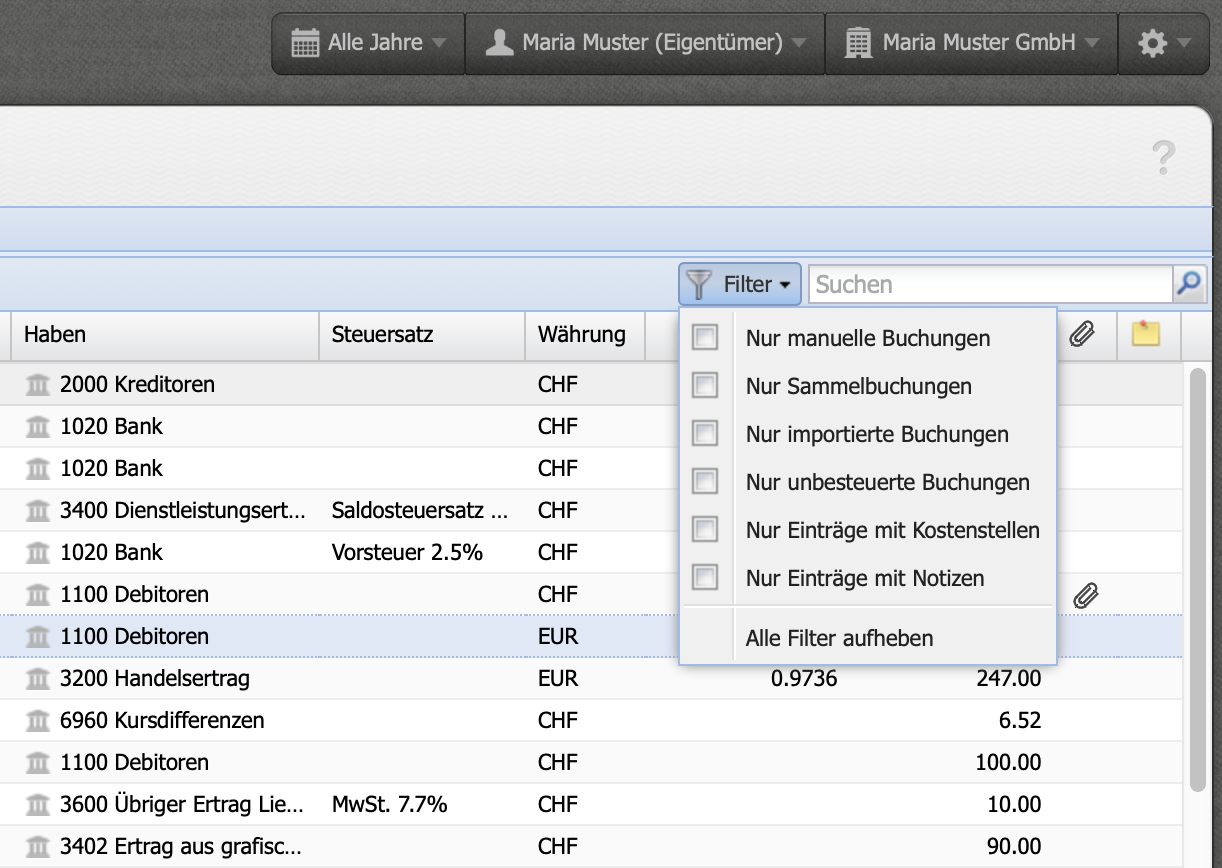
Task: Enable Nur Einträge mit Notizen
Action: pyautogui.click(x=705, y=577)
